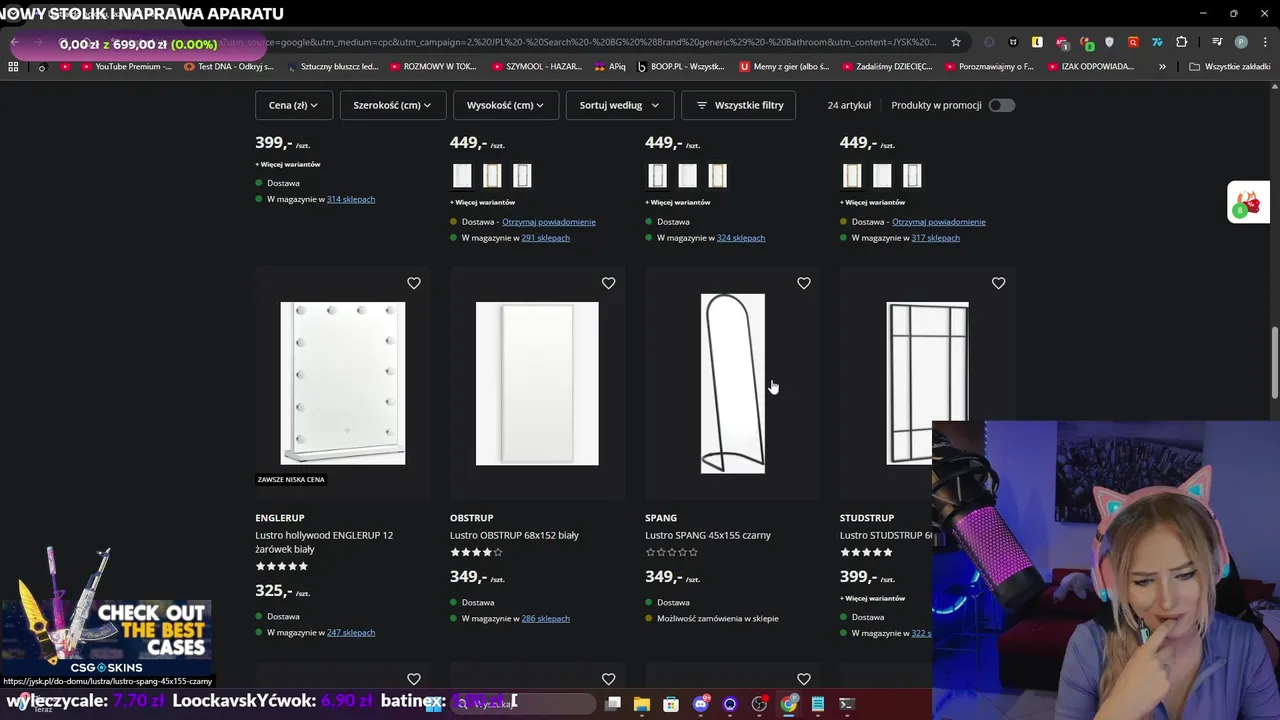Add ENGLERUP mirror to favorites heart

414,283
